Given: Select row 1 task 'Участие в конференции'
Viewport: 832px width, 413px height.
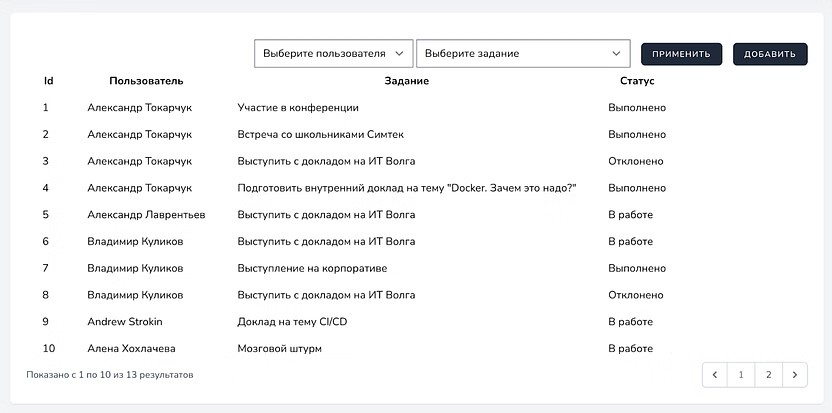Looking at the screenshot, I should pyautogui.click(x=298, y=108).
